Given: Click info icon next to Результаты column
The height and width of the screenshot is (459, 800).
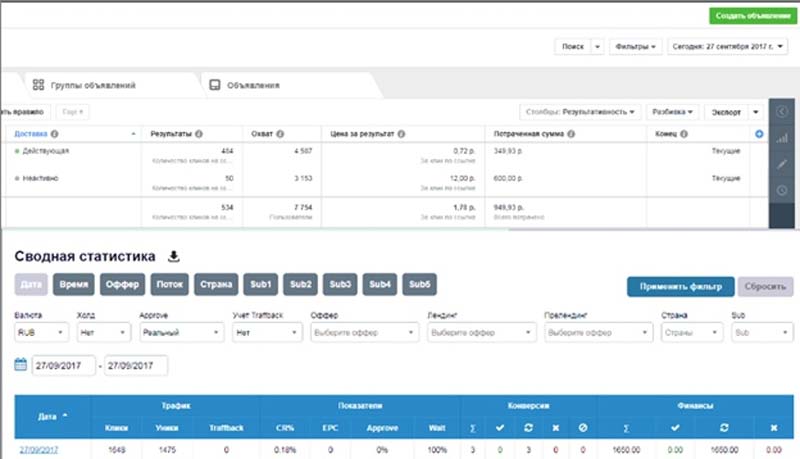Looking at the screenshot, I should point(199,134).
